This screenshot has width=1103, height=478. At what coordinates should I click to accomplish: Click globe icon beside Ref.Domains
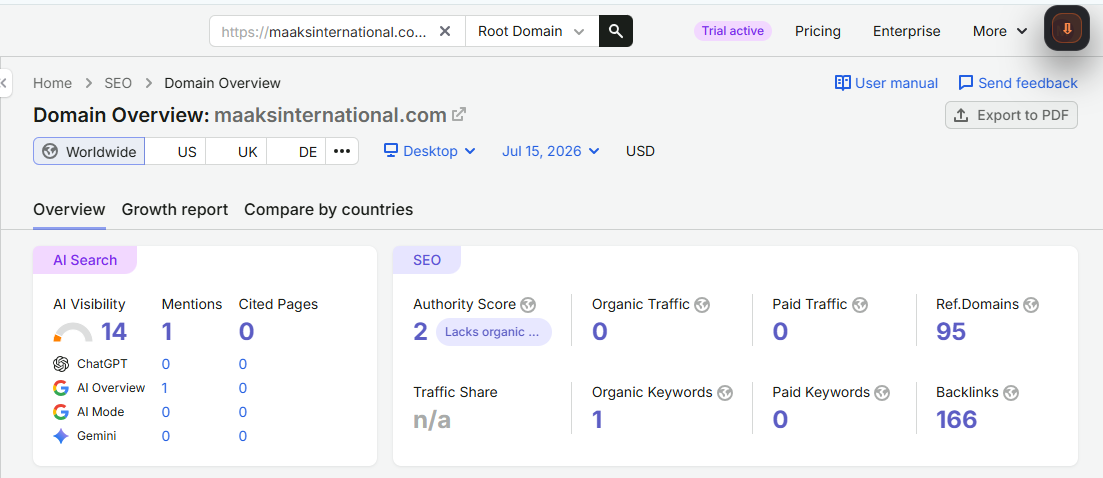coord(1031,305)
